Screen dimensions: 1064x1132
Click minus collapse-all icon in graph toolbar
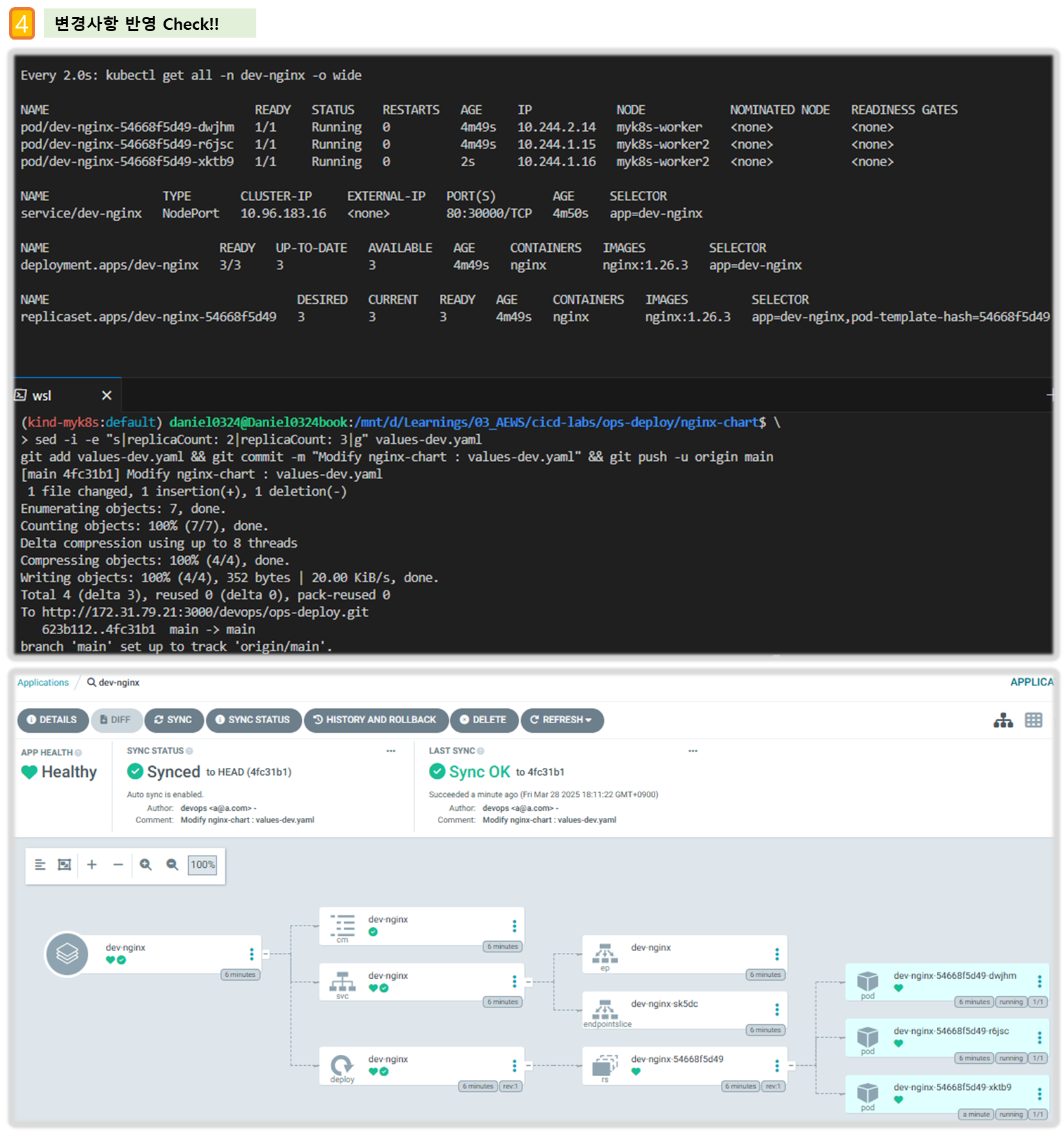click(x=118, y=865)
